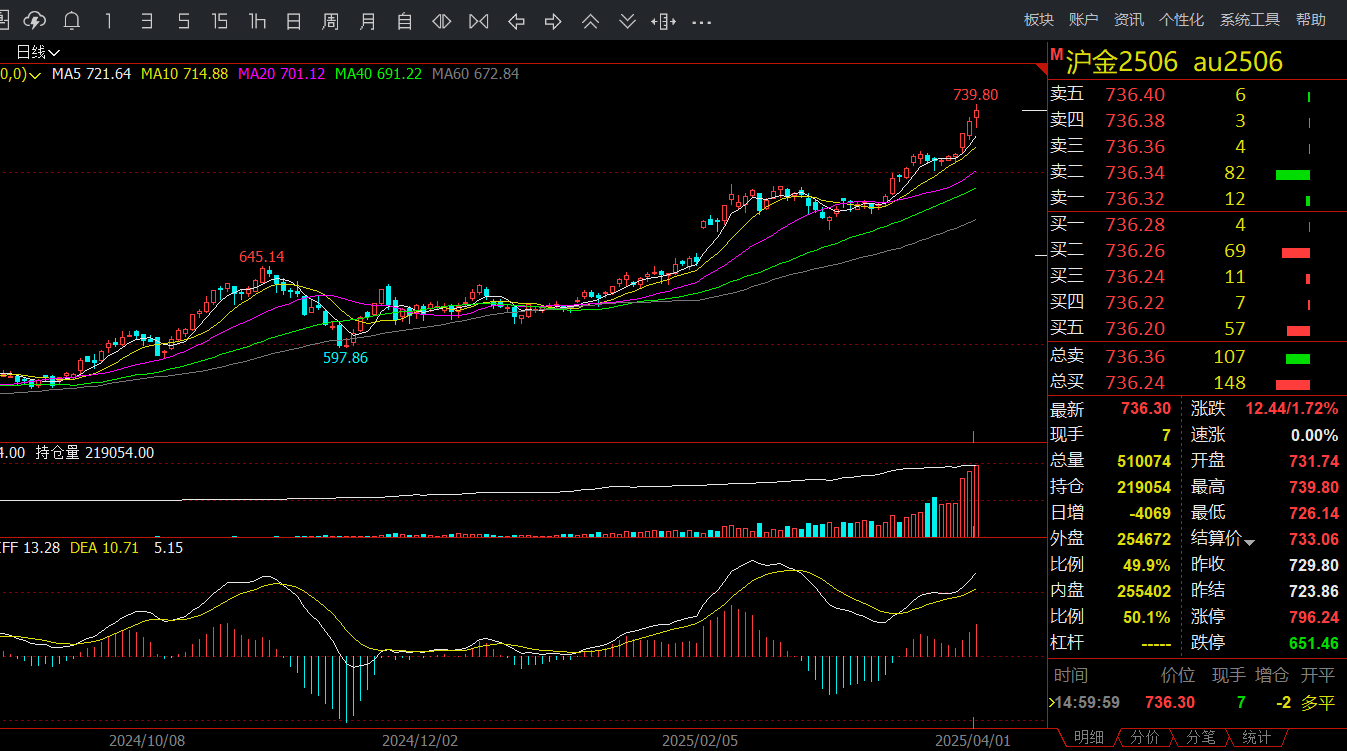This screenshot has width=1347, height=751.
Task: Open the 帮助 menu
Action: 1311,19
